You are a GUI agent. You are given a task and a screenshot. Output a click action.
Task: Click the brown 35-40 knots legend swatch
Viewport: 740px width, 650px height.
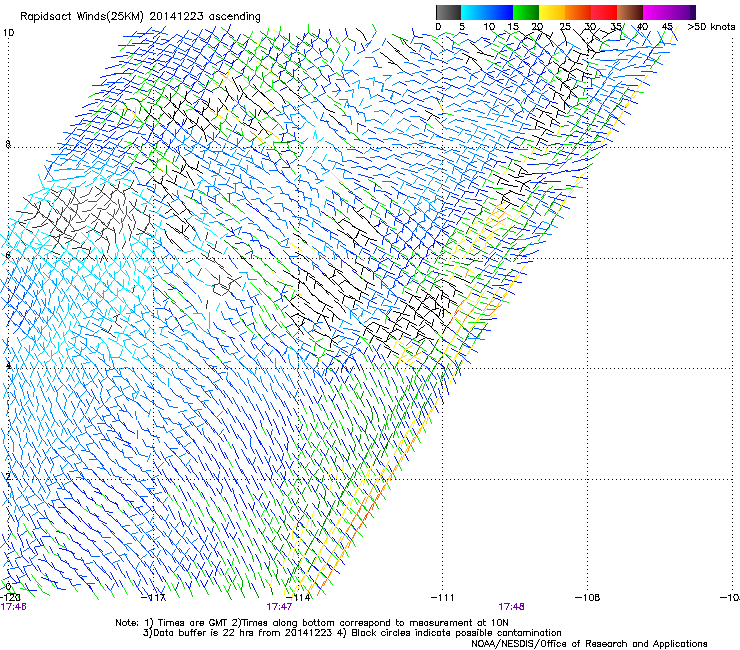(x=630, y=12)
